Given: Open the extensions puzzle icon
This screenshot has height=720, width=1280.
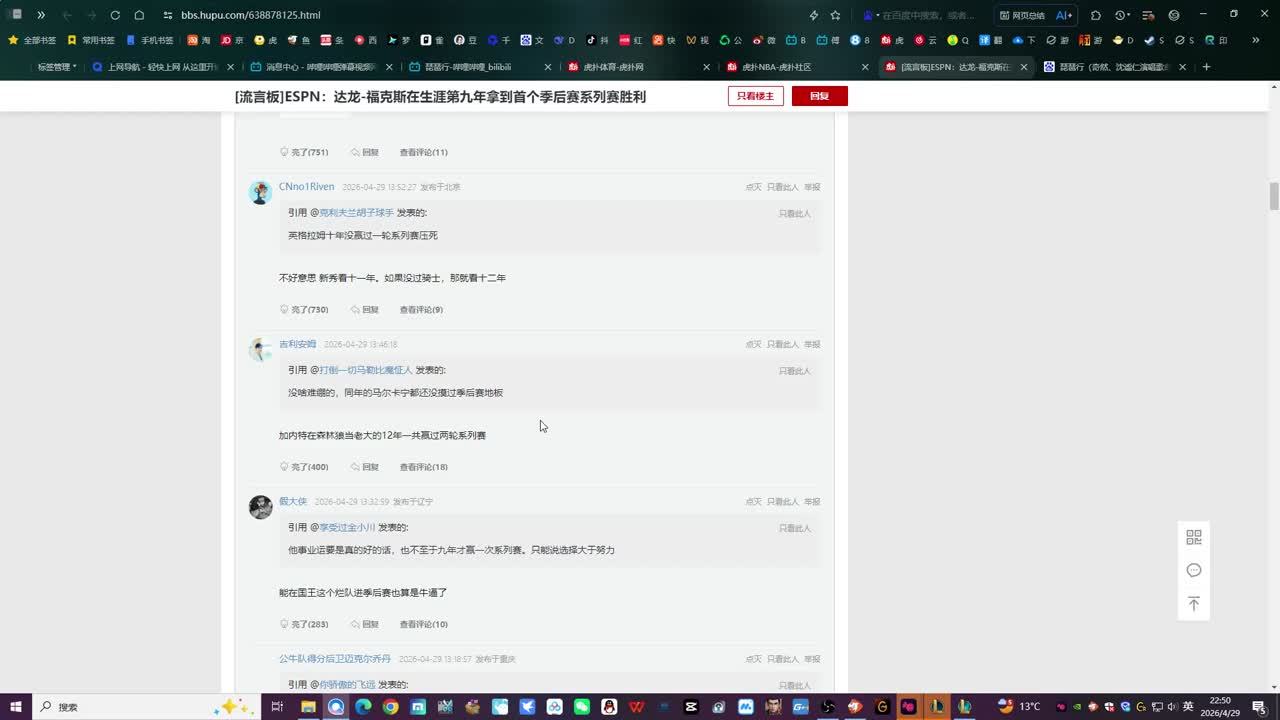Looking at the screenshot, I should click(x=1096, y=15).
